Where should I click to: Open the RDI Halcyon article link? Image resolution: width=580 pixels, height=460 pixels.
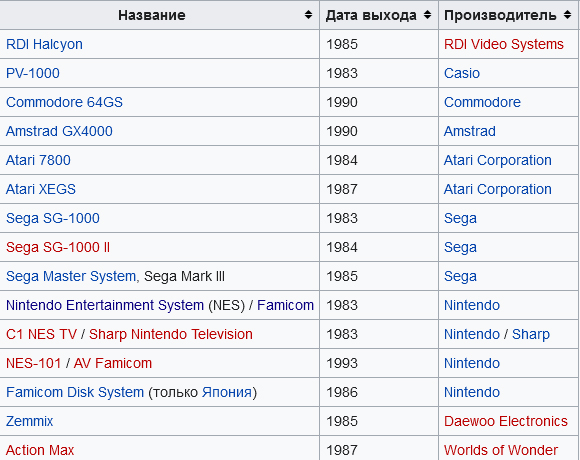click(x=44, y=44)
